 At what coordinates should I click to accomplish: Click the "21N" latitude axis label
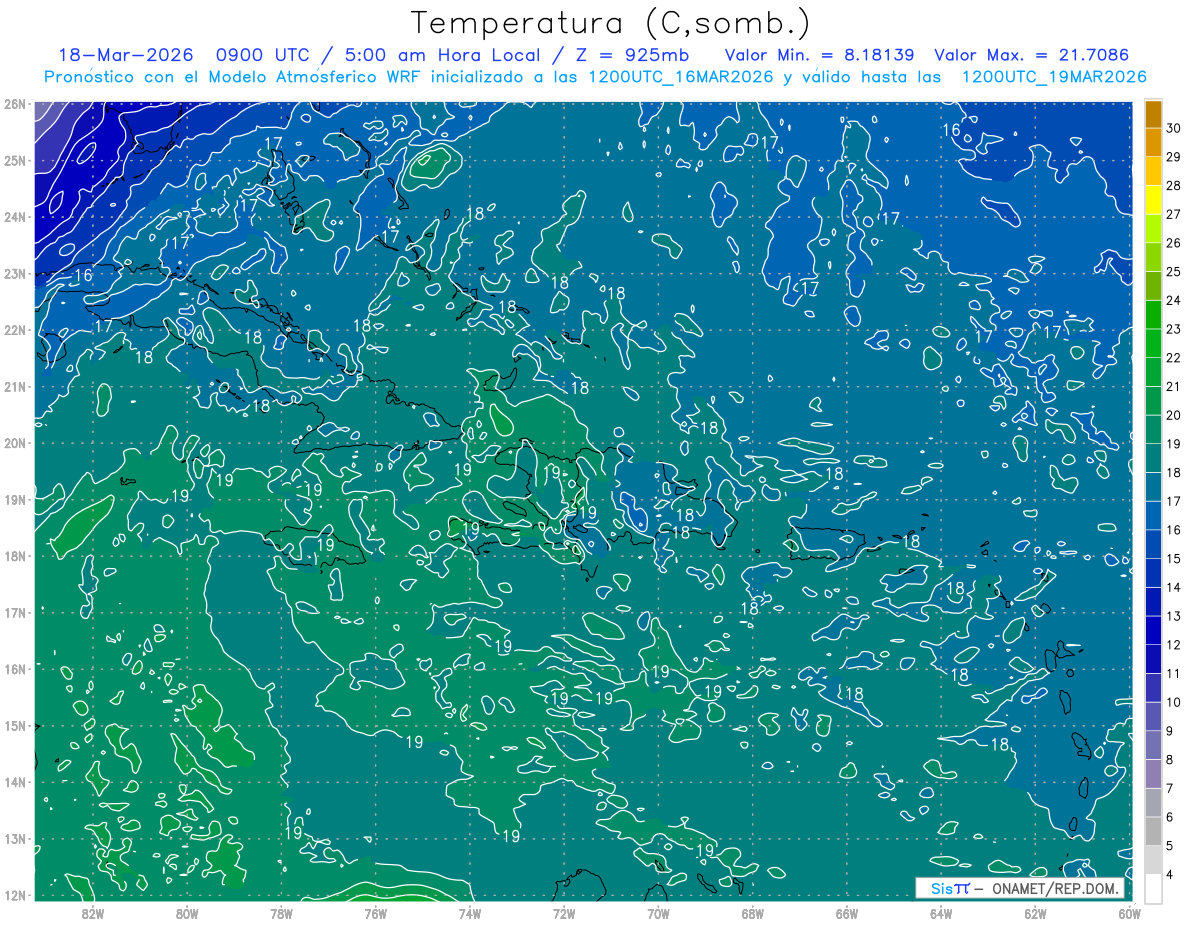point(15,386)
